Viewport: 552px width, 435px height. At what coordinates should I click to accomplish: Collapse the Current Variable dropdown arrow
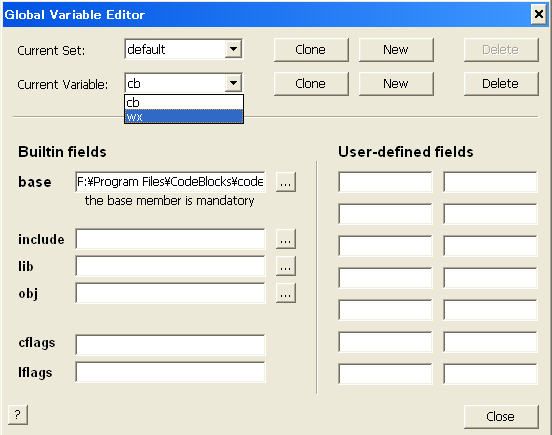pos(233,83)
